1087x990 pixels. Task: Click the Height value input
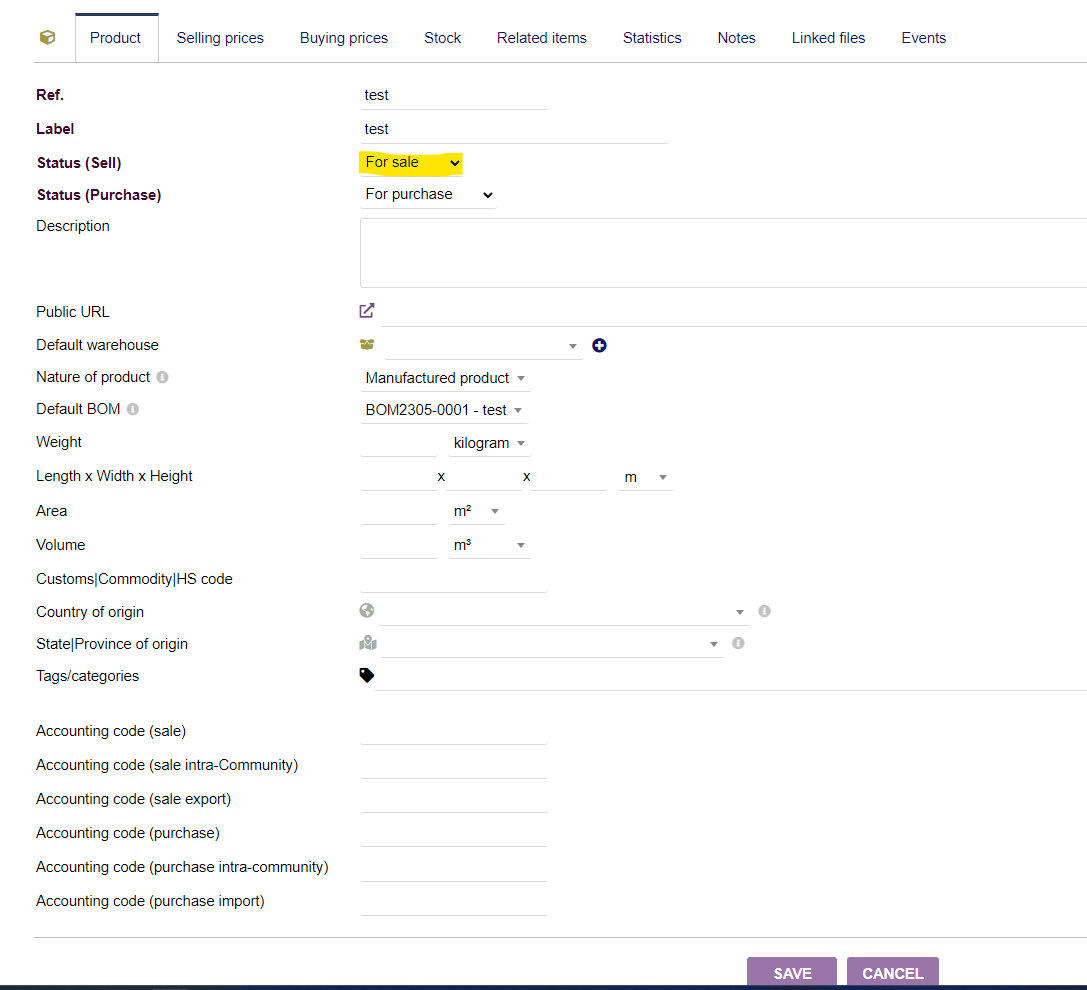[x=569, y=477]
